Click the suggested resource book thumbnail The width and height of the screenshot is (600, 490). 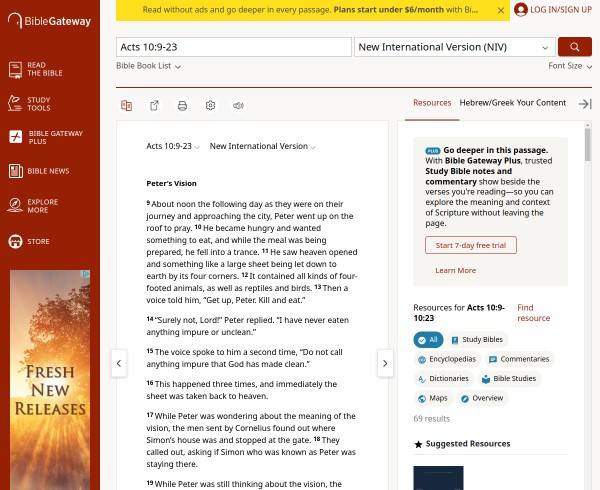click(x=439, y=478)
